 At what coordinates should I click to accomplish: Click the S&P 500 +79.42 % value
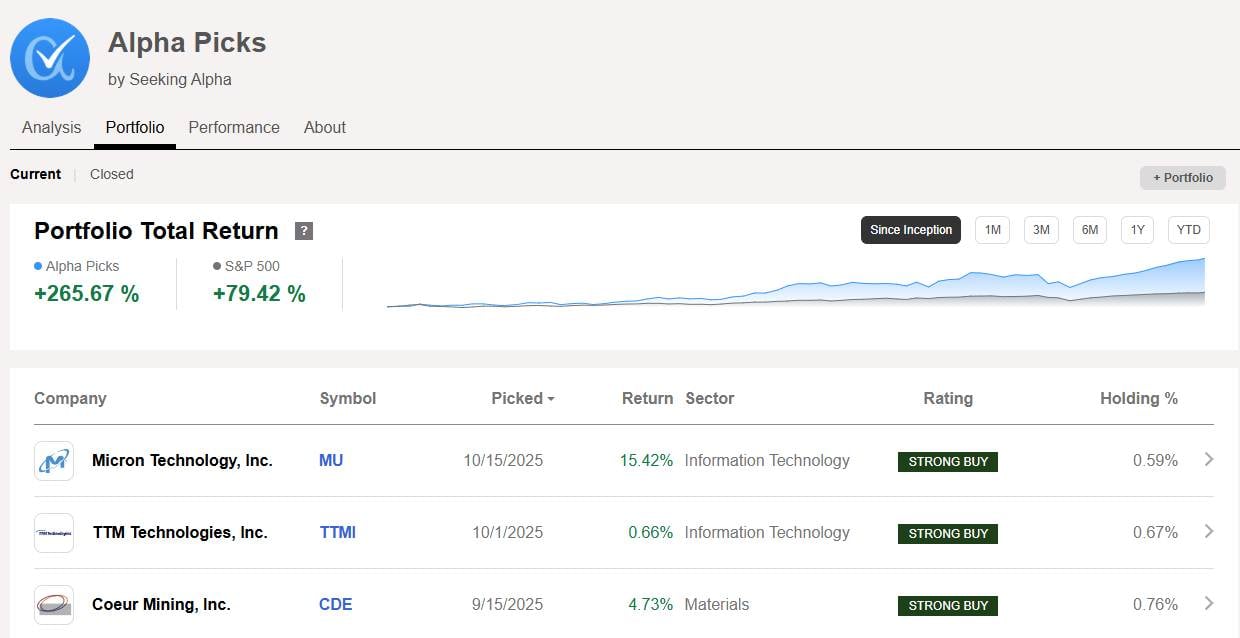259,294
